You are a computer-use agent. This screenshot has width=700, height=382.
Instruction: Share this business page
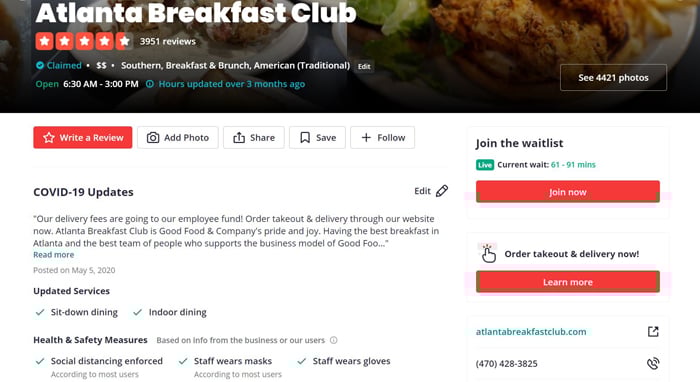pos(254,137)
